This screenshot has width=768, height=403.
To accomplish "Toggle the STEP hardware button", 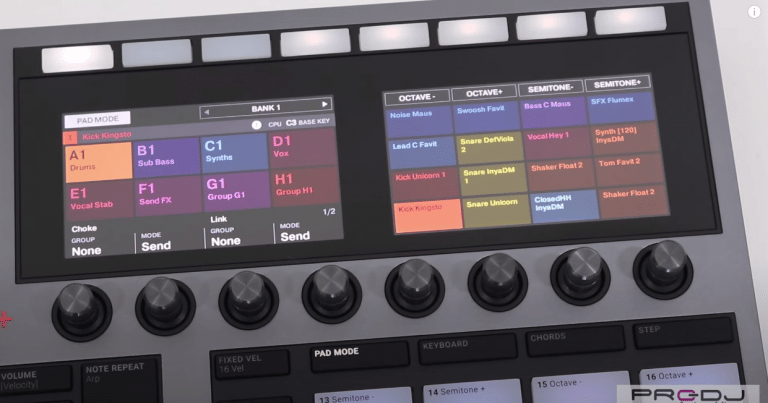I will coord(683,333).
